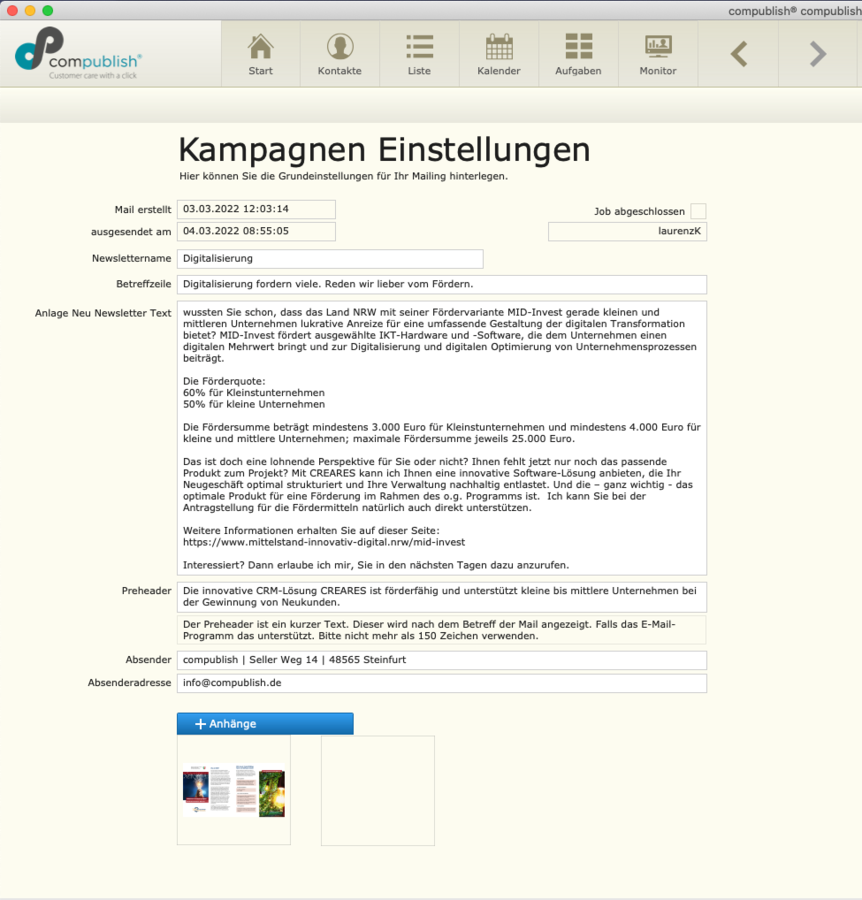Click into the Preheader text field
This screenshot has height=900, width=862.
[x=442, y=597]
